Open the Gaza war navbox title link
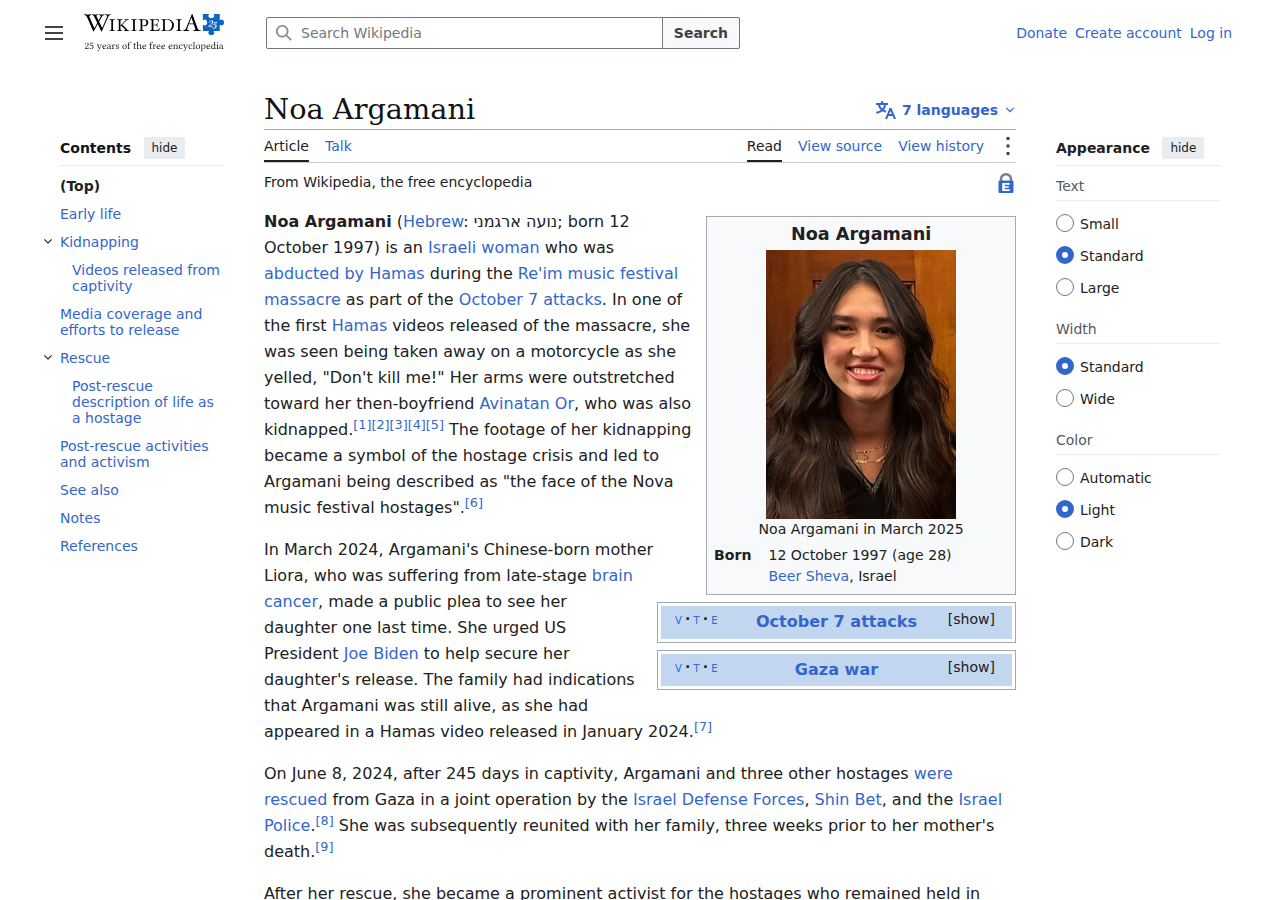The height and width of the screenshot is (900, 1280). [836, 669]
